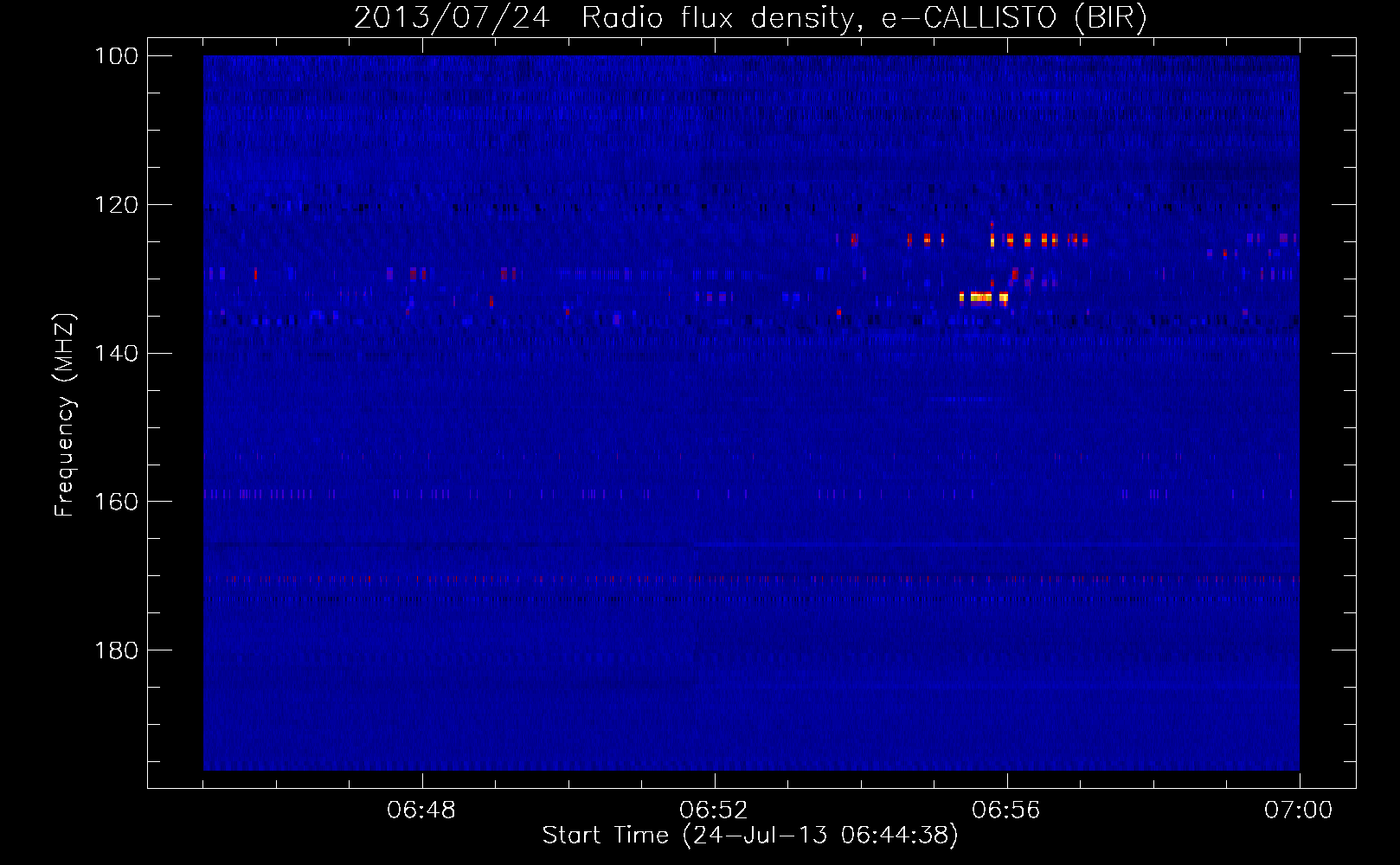Click the 06:52 time tick label
The width and height of the screenshot is (1400, 865).
coord(714,811)
